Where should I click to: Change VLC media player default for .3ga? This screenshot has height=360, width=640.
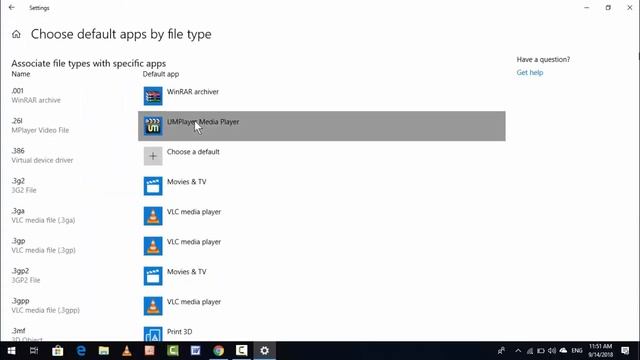(x=322, y=216)
